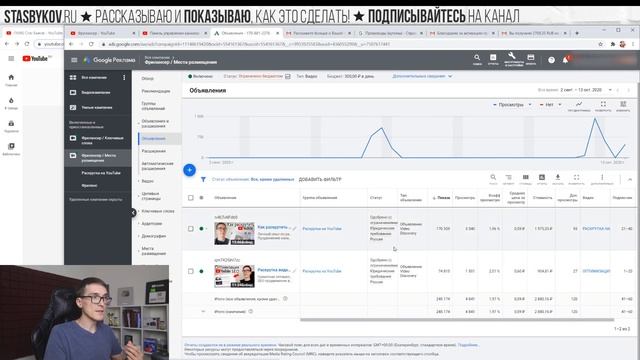Open Видеокампании in the dark sidebar
Image resolution: width=640 pixels, height=360 pixels.
pyautogui.click(x=95, y=92)
